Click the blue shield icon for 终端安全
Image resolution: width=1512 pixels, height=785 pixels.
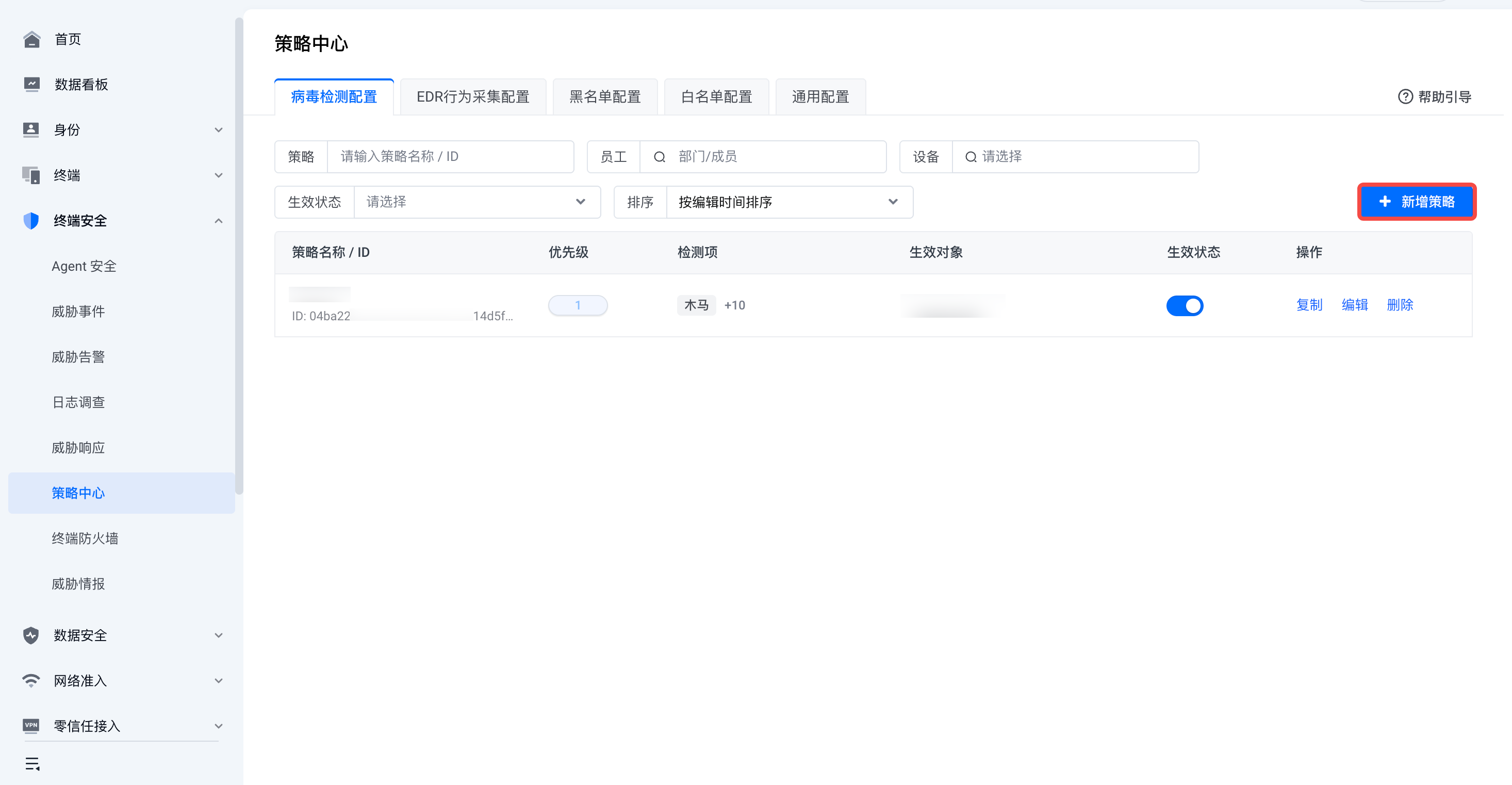31,221
